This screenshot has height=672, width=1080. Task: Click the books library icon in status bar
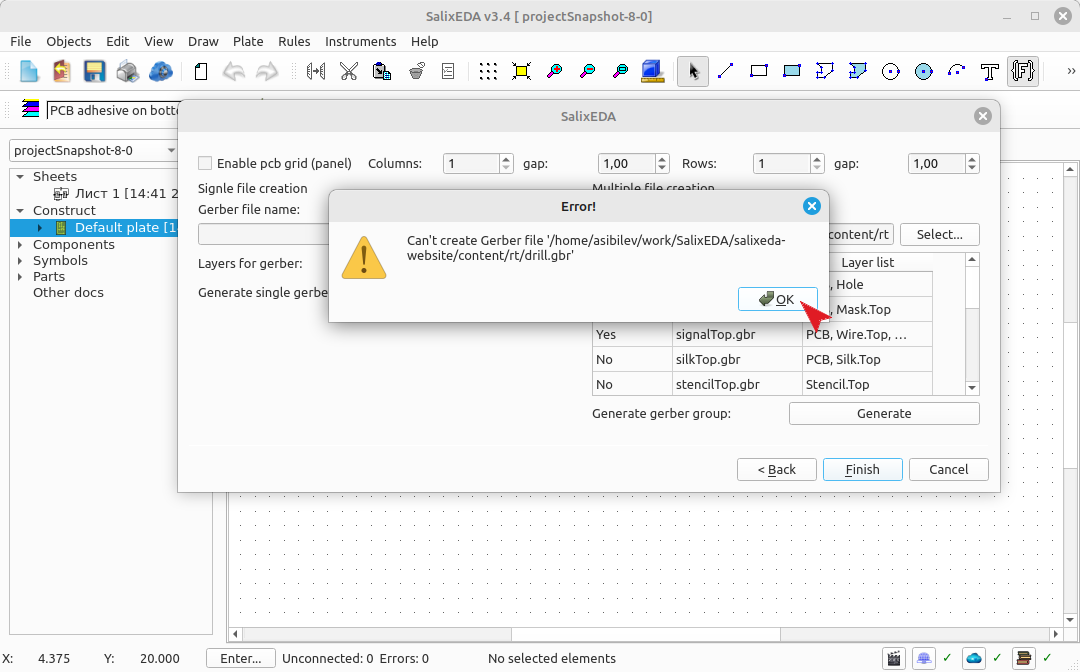coord(1024,658)
